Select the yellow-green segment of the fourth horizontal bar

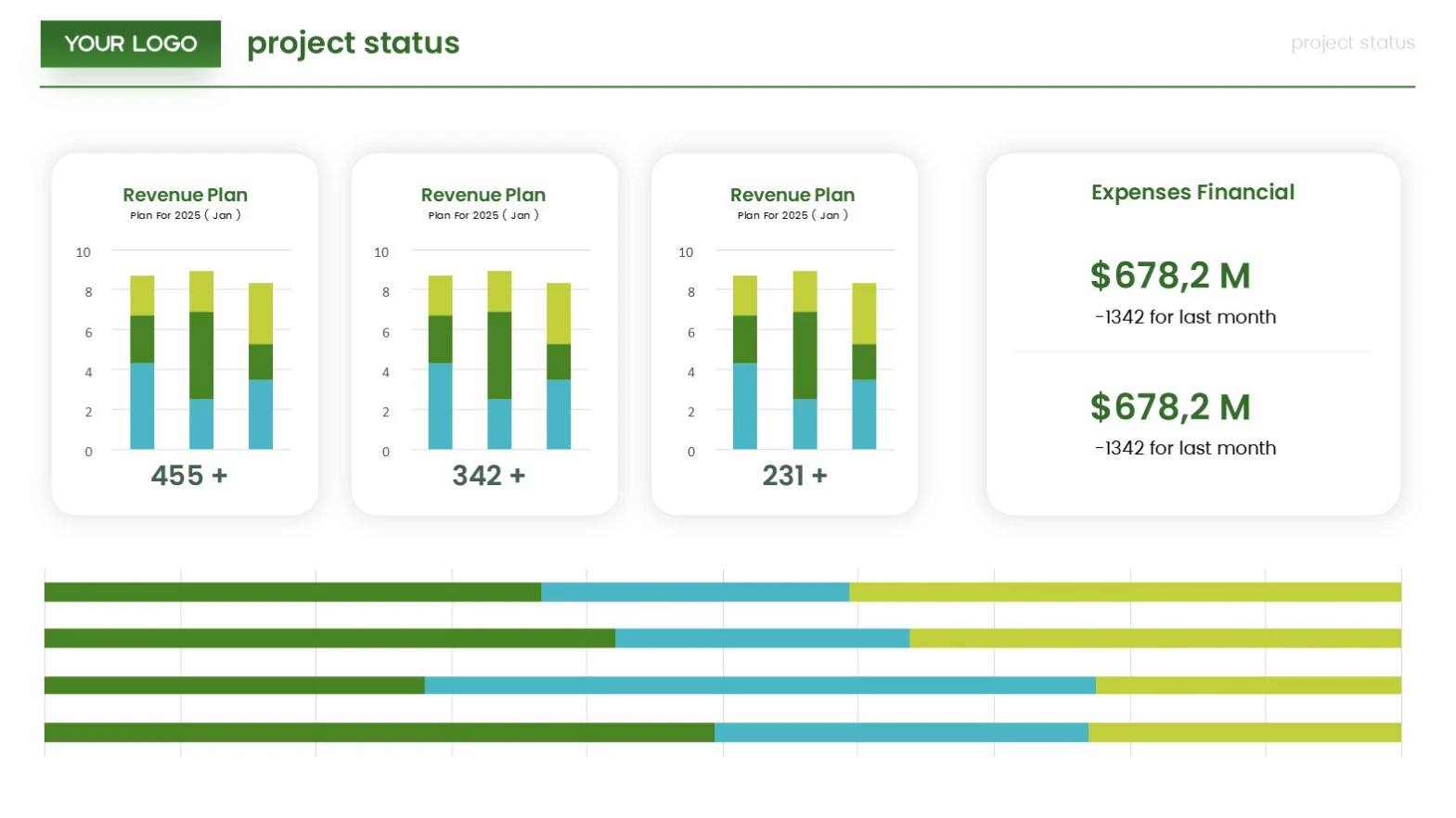click(x=1245, y=733)
